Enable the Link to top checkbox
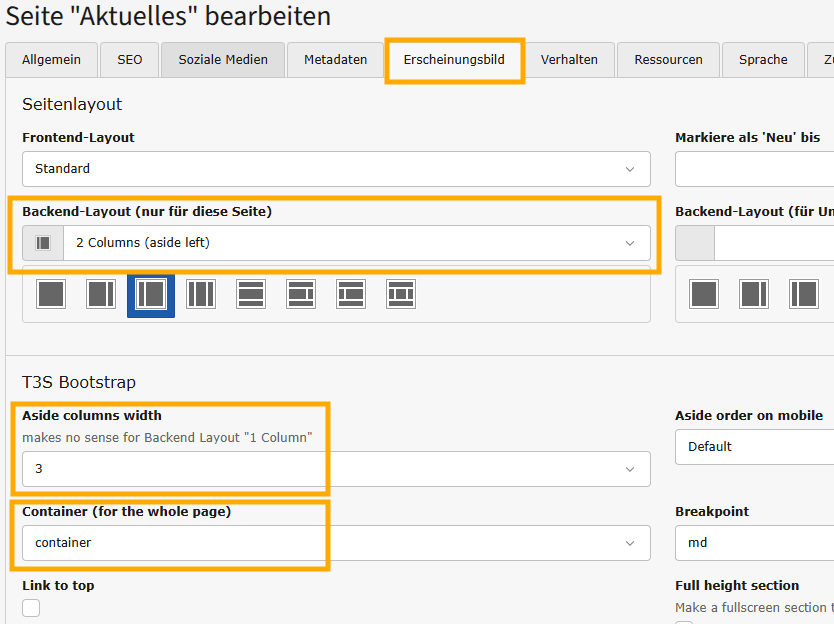The height and width of the screenshot is (624, 834). (x=31, y=608)
